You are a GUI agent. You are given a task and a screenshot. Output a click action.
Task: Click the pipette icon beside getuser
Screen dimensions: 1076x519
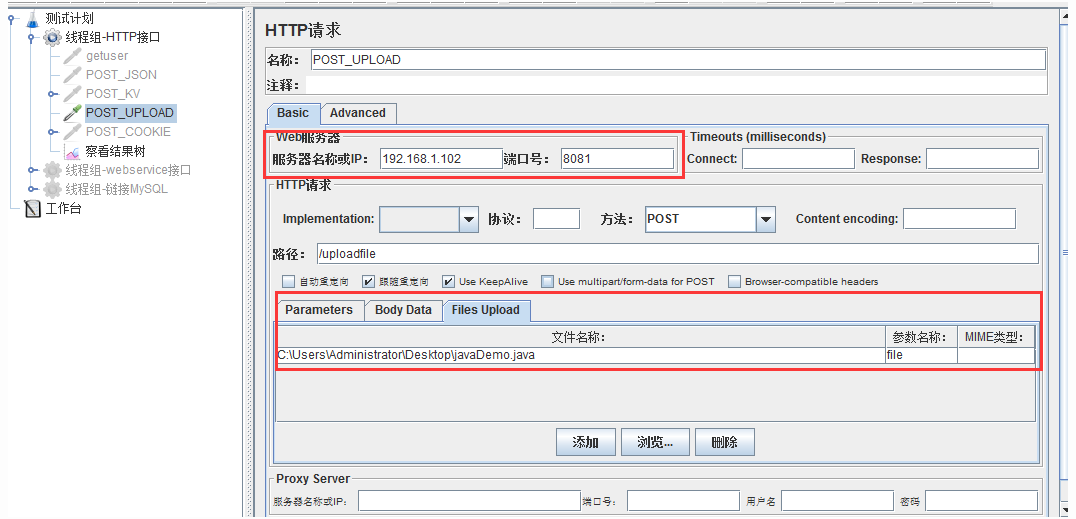coord(72,56)
